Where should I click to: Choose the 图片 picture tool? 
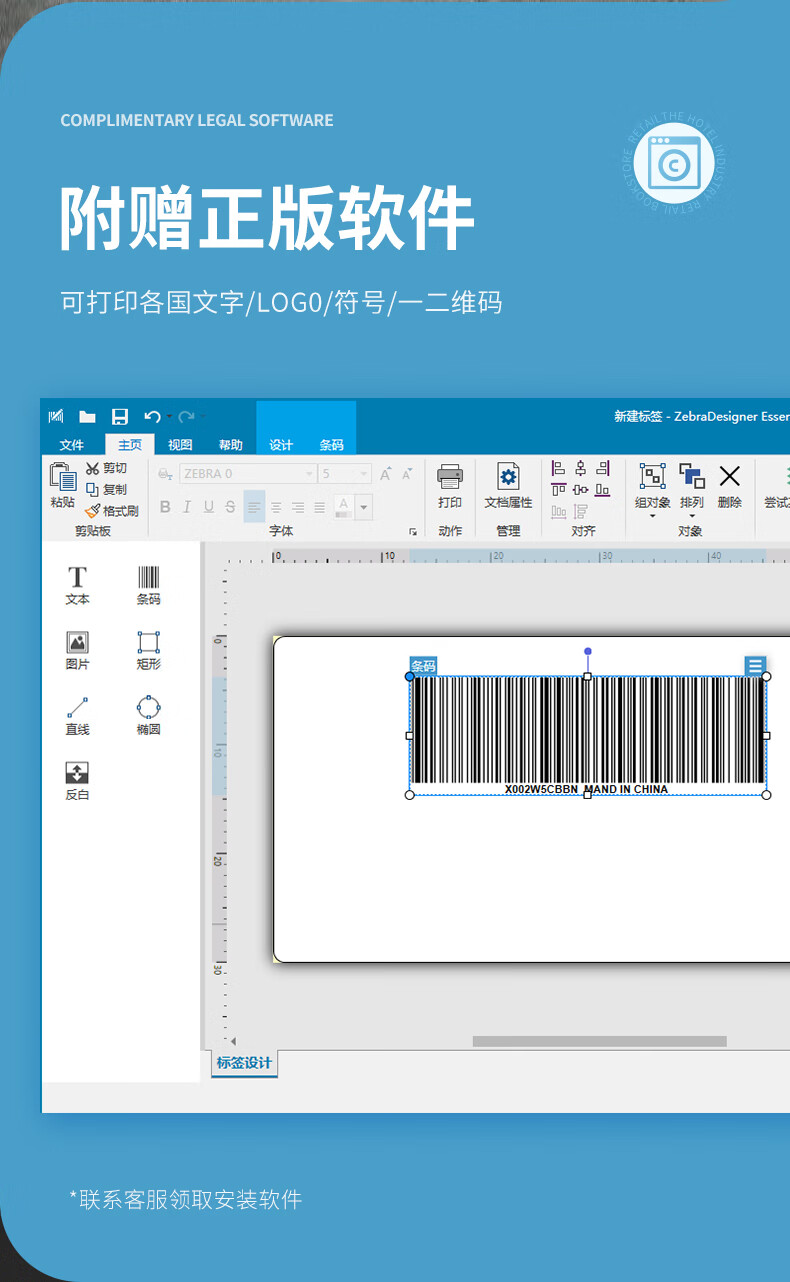click(x=77, y=649)
